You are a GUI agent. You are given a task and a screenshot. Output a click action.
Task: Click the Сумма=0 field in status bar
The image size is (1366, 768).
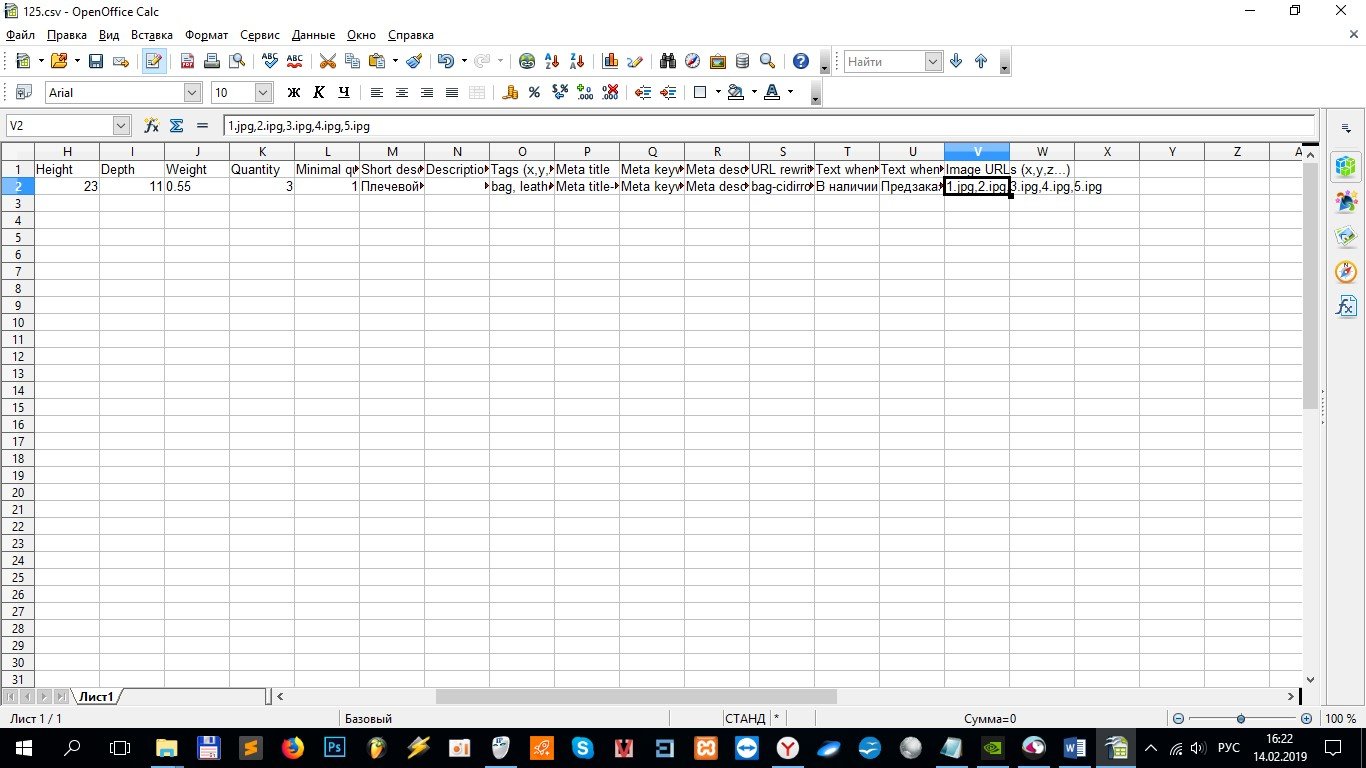pyautogui.click(x=990, y=718)
